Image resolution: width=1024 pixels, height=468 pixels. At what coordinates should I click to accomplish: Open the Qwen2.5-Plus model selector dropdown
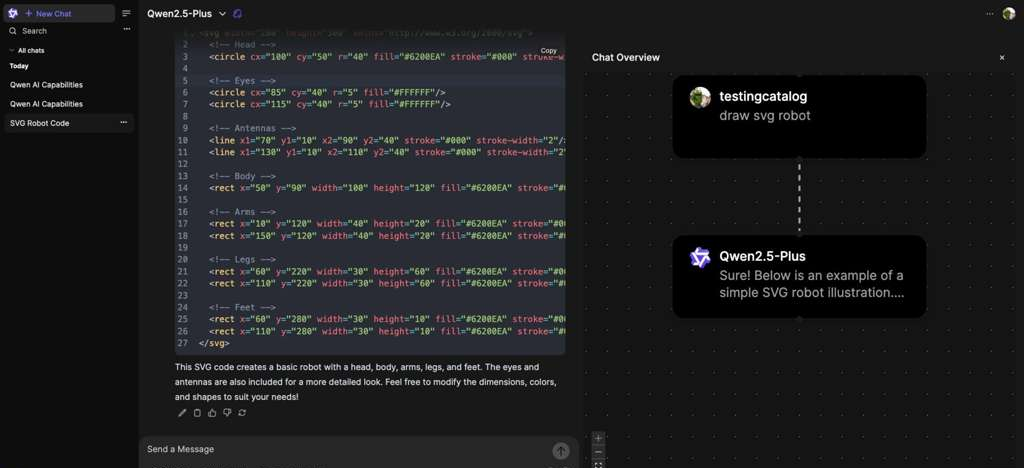coord(186,13)
